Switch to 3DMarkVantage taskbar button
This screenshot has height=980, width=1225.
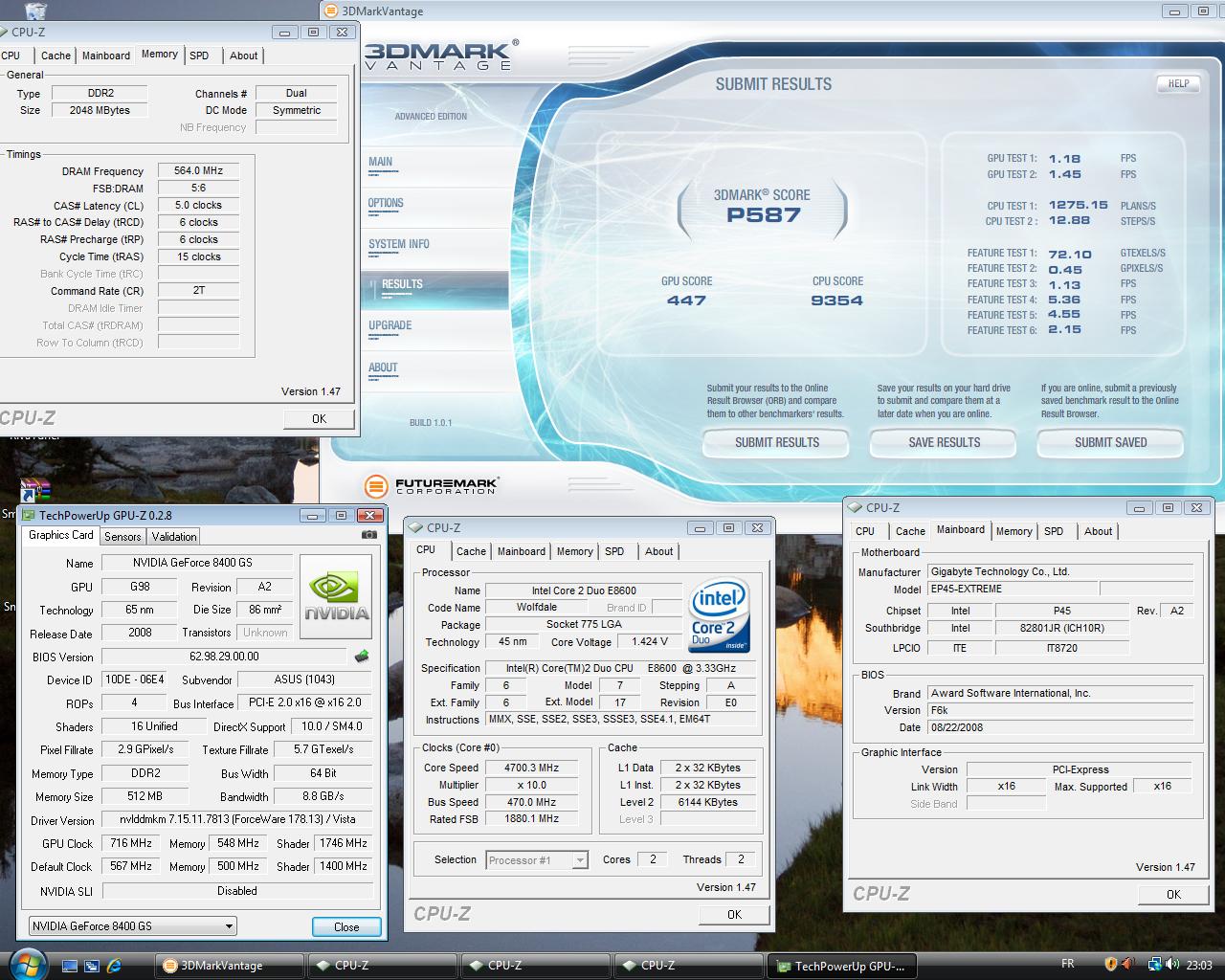230,966
